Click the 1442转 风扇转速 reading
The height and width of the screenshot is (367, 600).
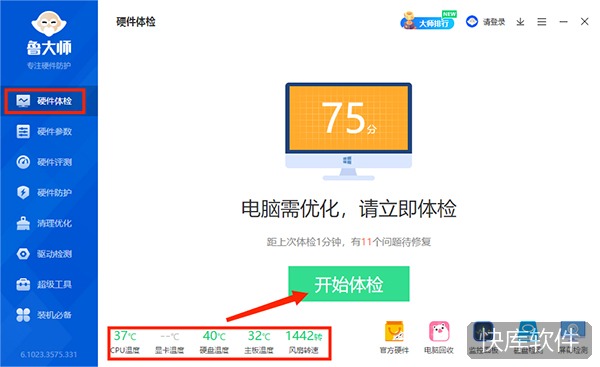[304, 342]
